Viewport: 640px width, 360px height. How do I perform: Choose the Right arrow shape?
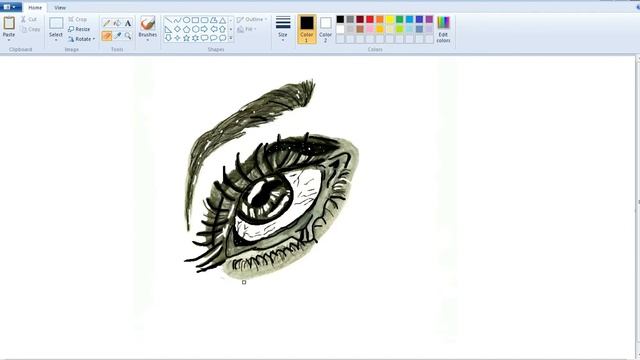pyautogui.click(x=204, y=29)
